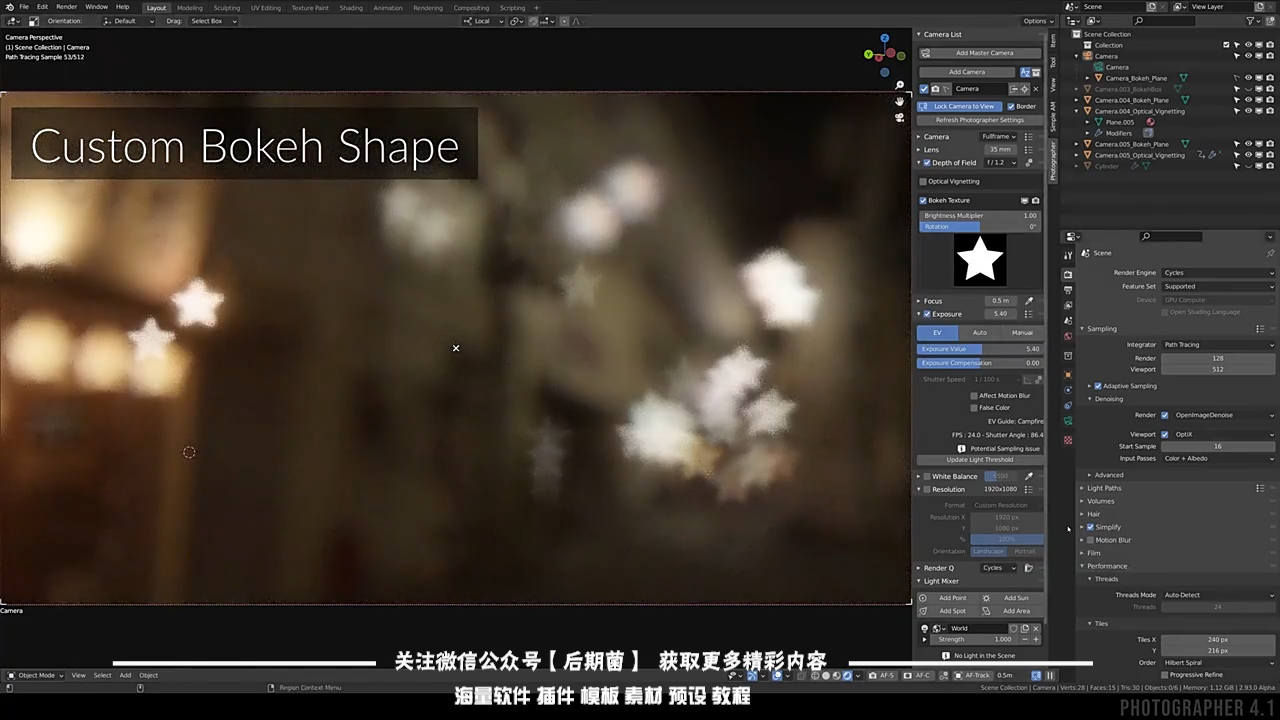Click Camera.004_Bokeh_Plane mesh data icon

pos(1184,100)
